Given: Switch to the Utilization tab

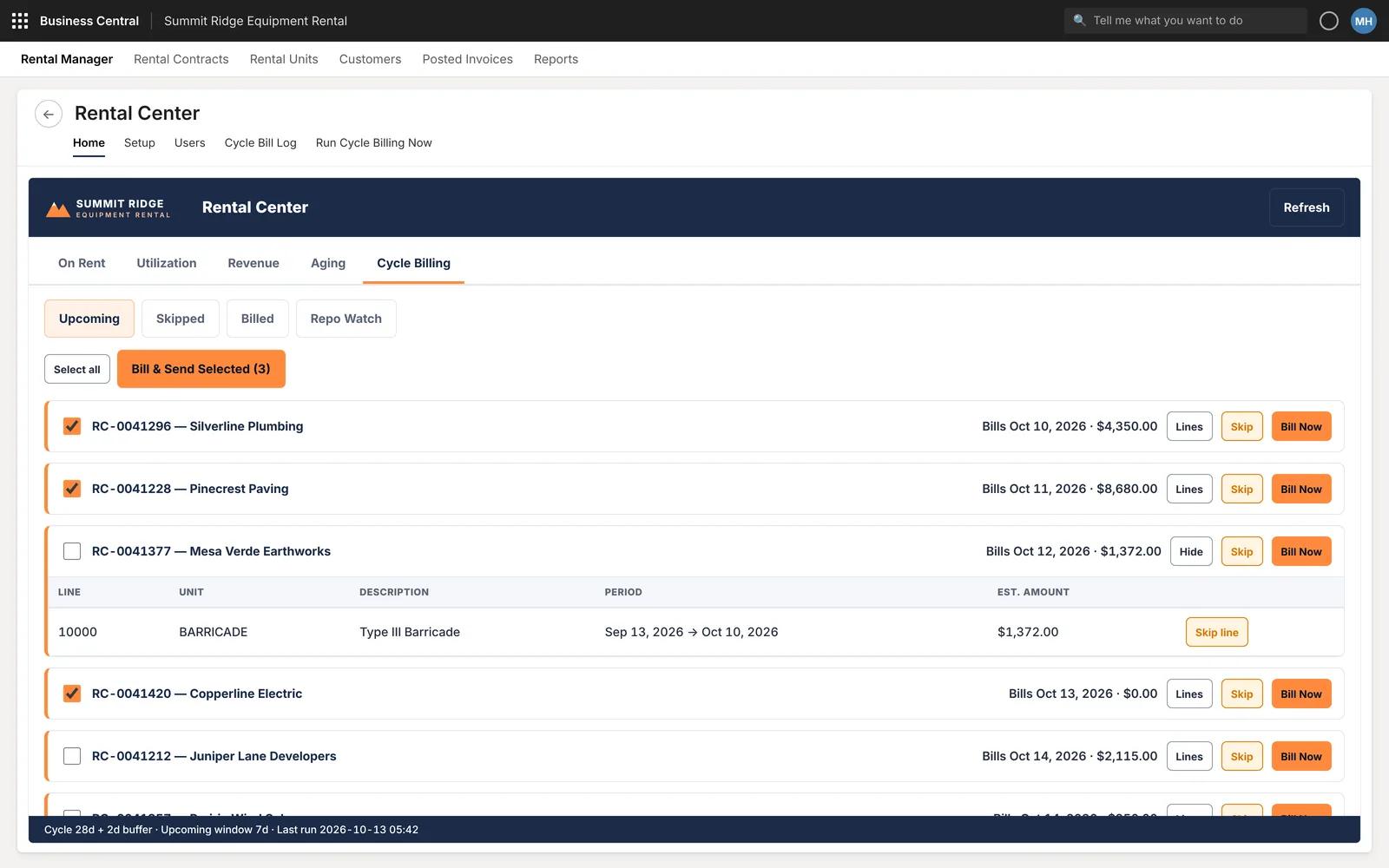Looking at the screenshot, I should 167,263.
